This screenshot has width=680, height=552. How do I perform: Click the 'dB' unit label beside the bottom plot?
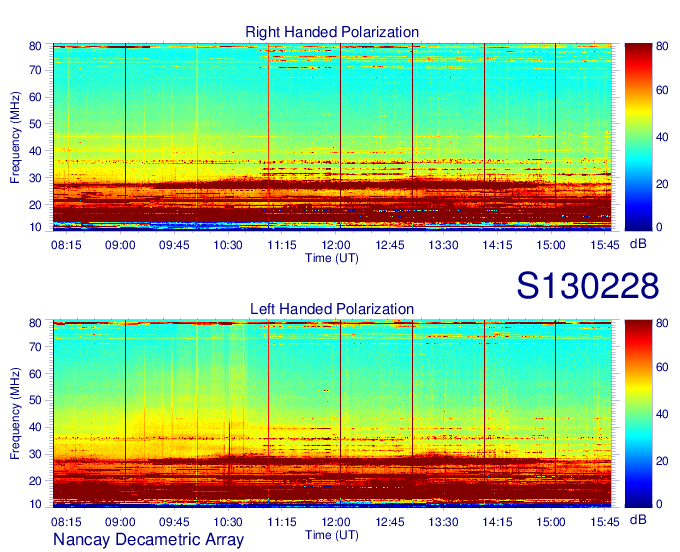point(638,519)
